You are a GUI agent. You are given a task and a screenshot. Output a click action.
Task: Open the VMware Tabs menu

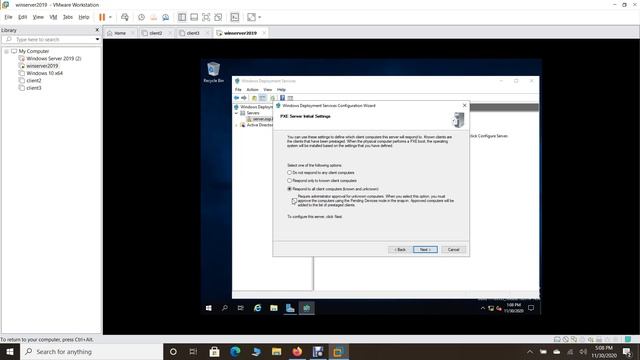click(x=68, y=17)
